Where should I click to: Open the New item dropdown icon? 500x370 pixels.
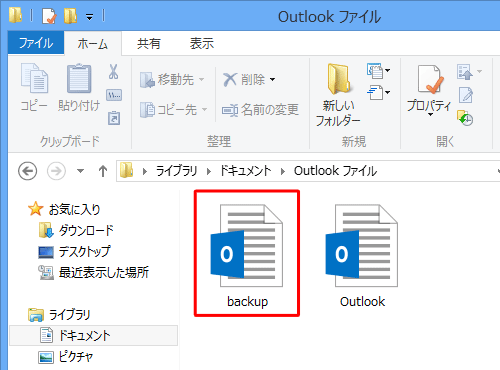click(378, 71)
